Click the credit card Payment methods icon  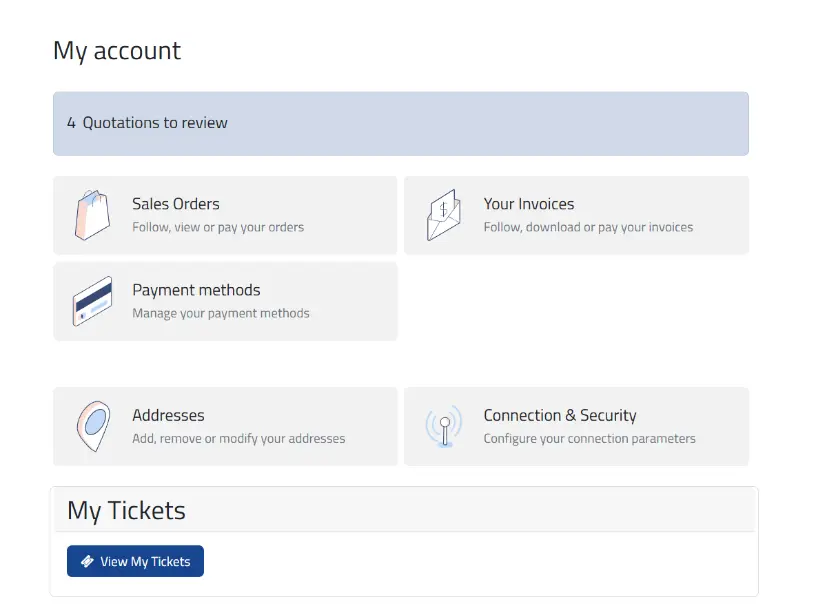(93, 301)
